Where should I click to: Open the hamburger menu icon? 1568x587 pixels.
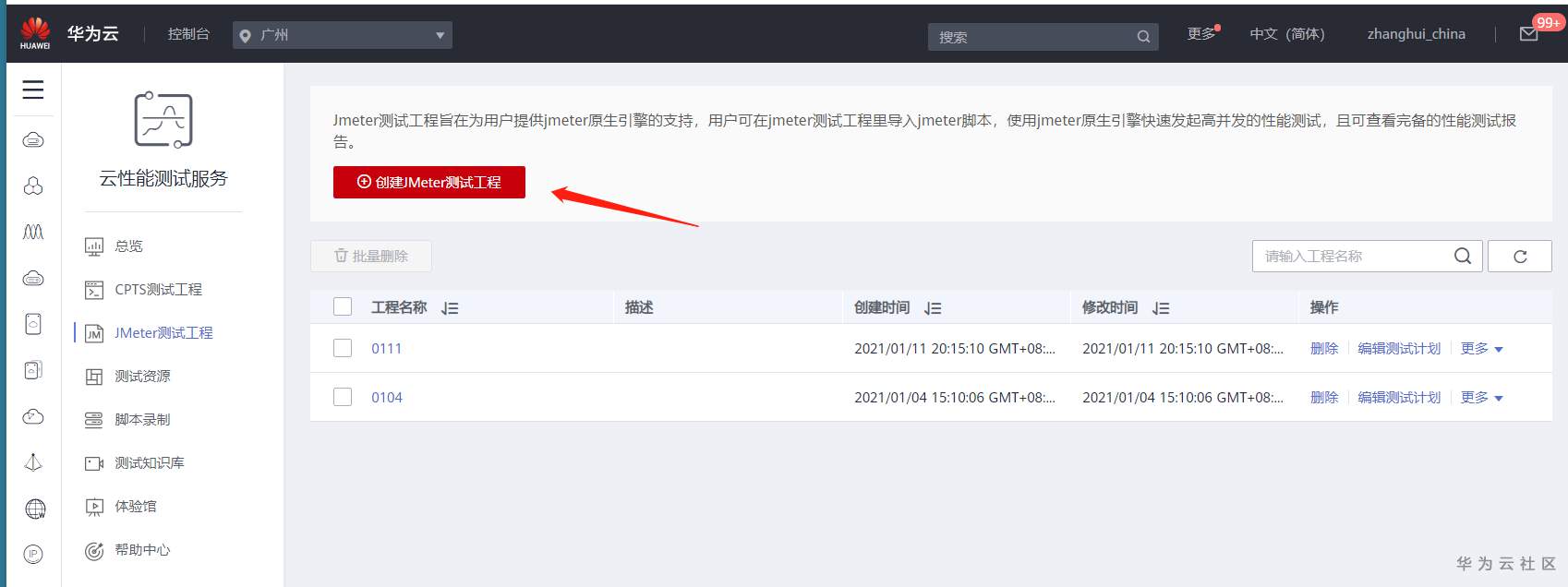click(33, 90)
